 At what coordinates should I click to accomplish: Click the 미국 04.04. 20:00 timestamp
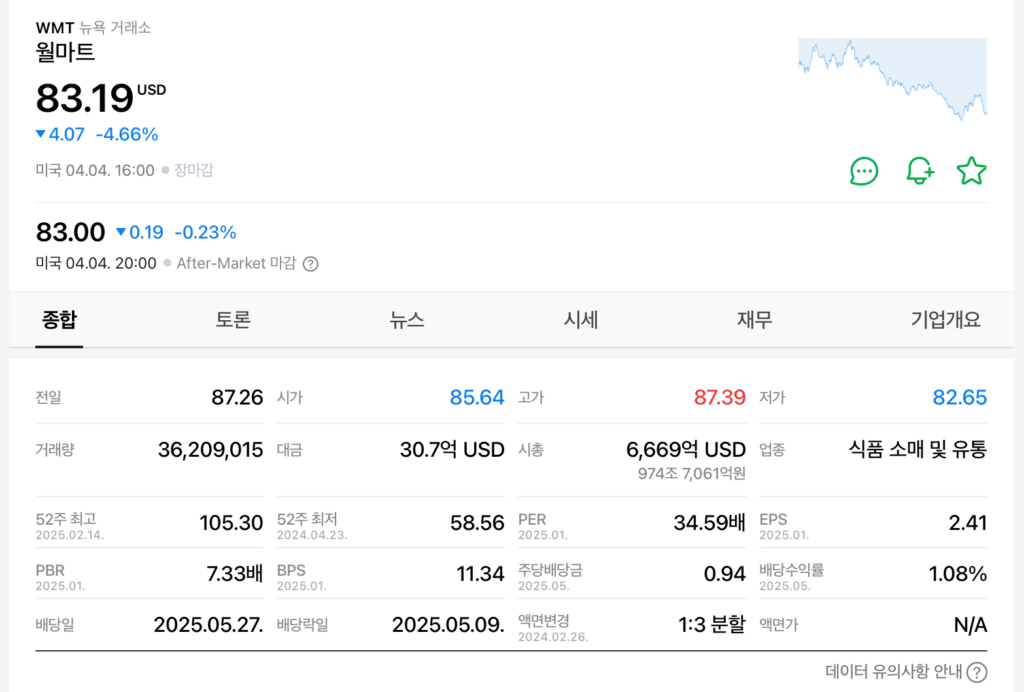[x=96, y=264]
